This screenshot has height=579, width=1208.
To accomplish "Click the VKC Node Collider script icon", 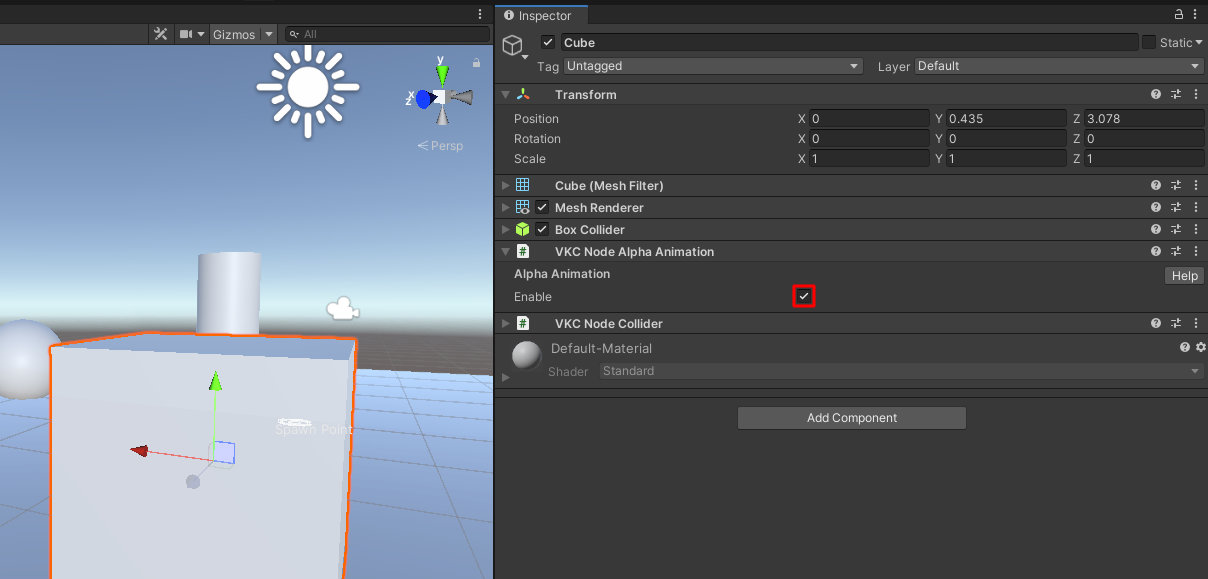I will tap(522, 323).
